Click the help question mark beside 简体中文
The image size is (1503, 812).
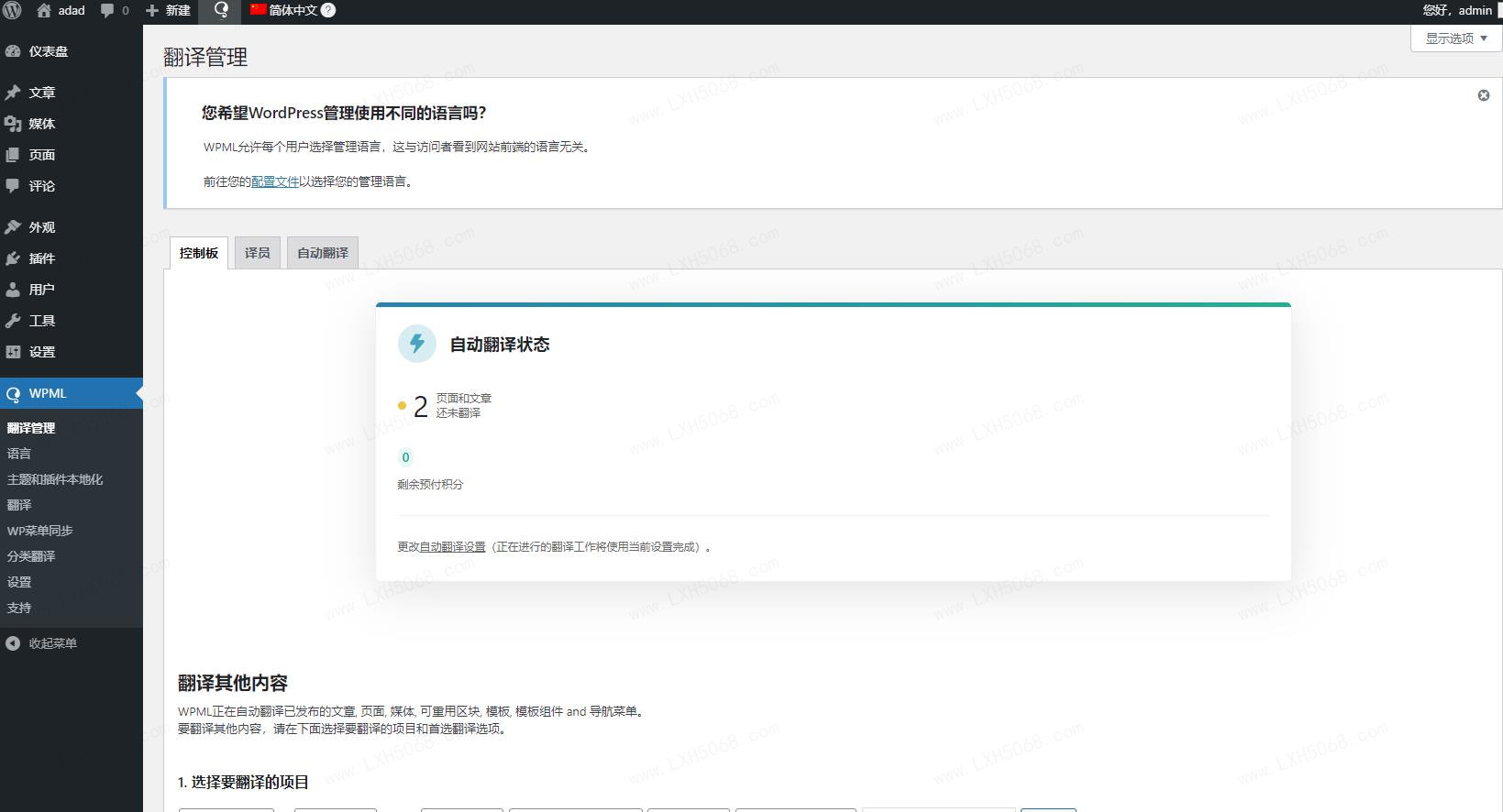[x=328, y=10]
